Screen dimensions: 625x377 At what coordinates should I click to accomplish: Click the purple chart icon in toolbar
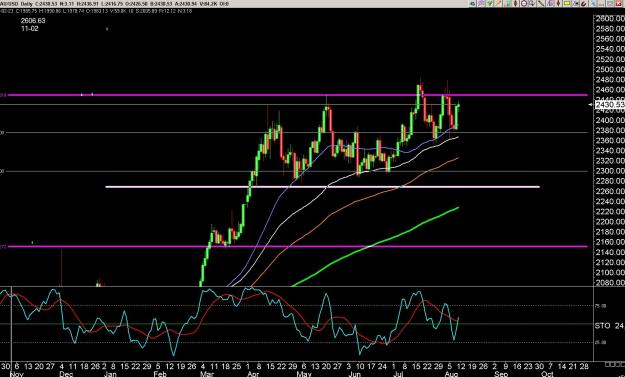[x=550, y=4]
